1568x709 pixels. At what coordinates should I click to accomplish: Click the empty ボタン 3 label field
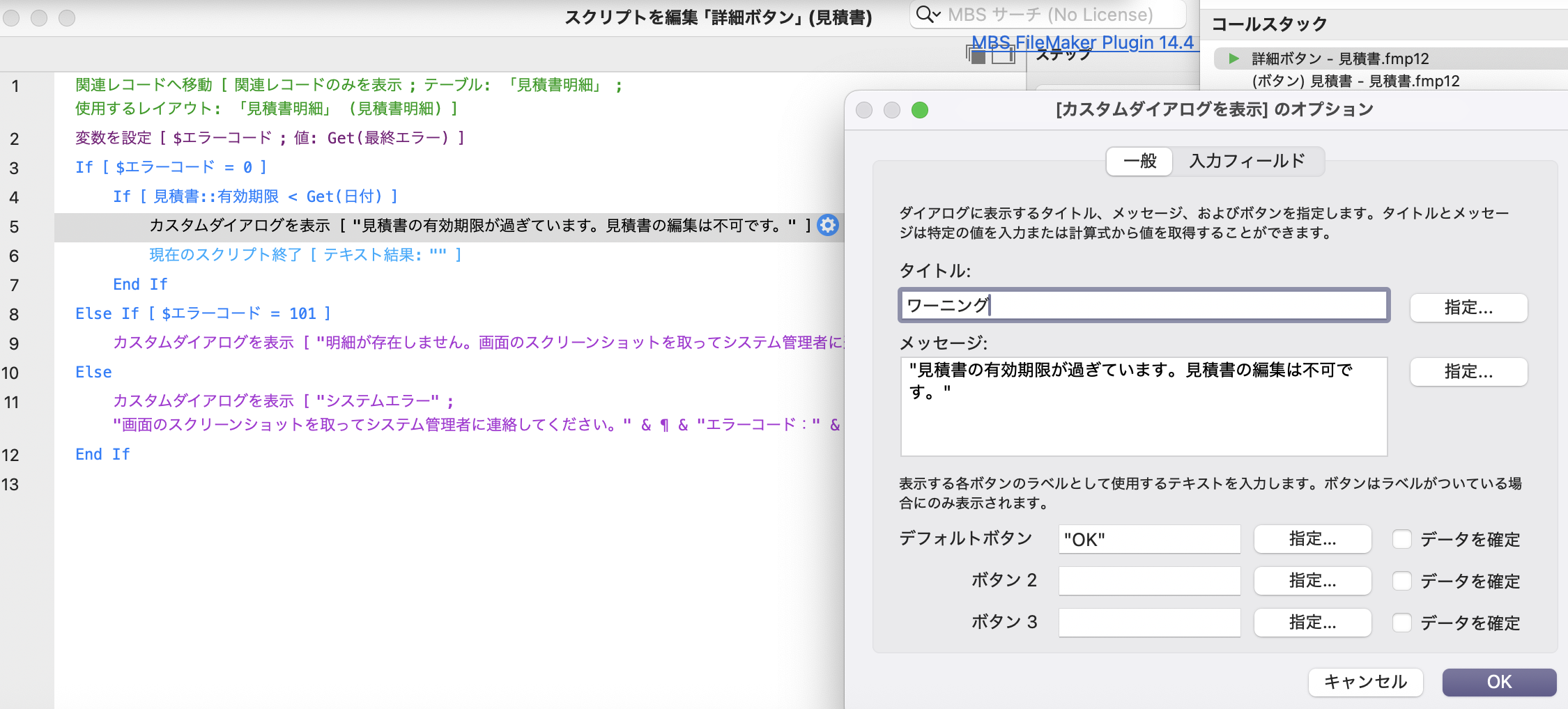click(x=1149, y=623)
